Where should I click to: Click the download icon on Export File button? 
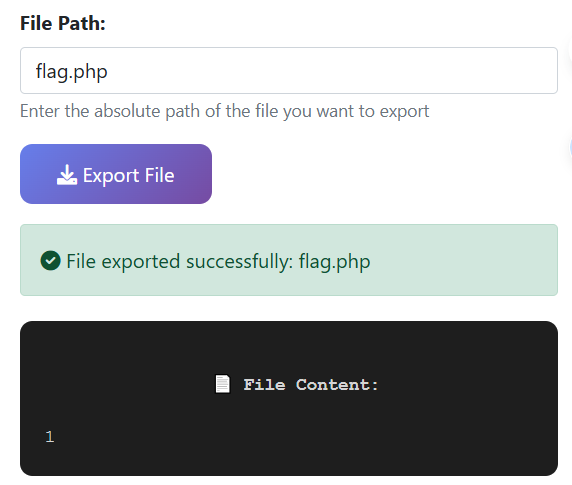[x=67, y=175]
